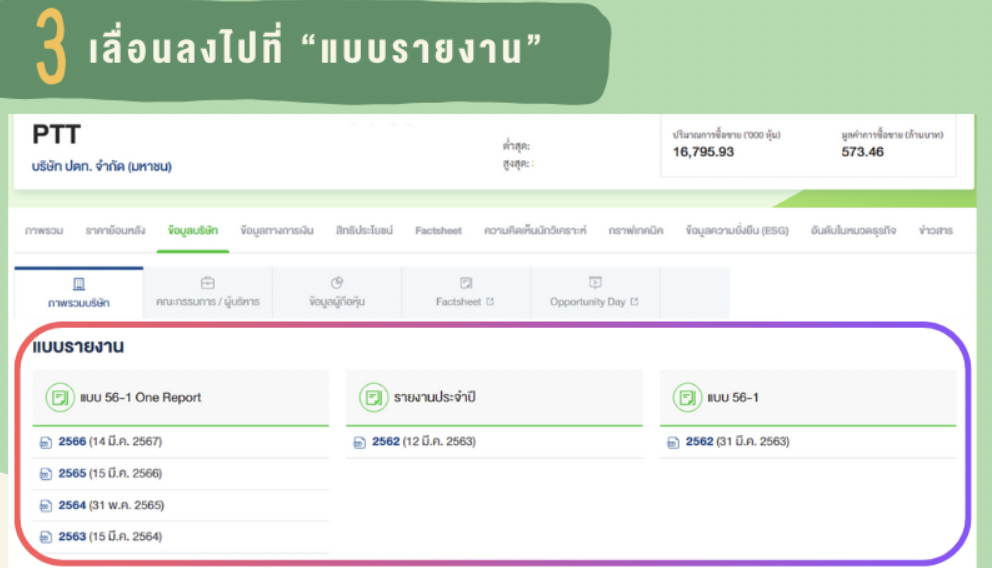Open ความคิดเห็นนักวิเคราะห์ tab

click(x=535, y=231)
